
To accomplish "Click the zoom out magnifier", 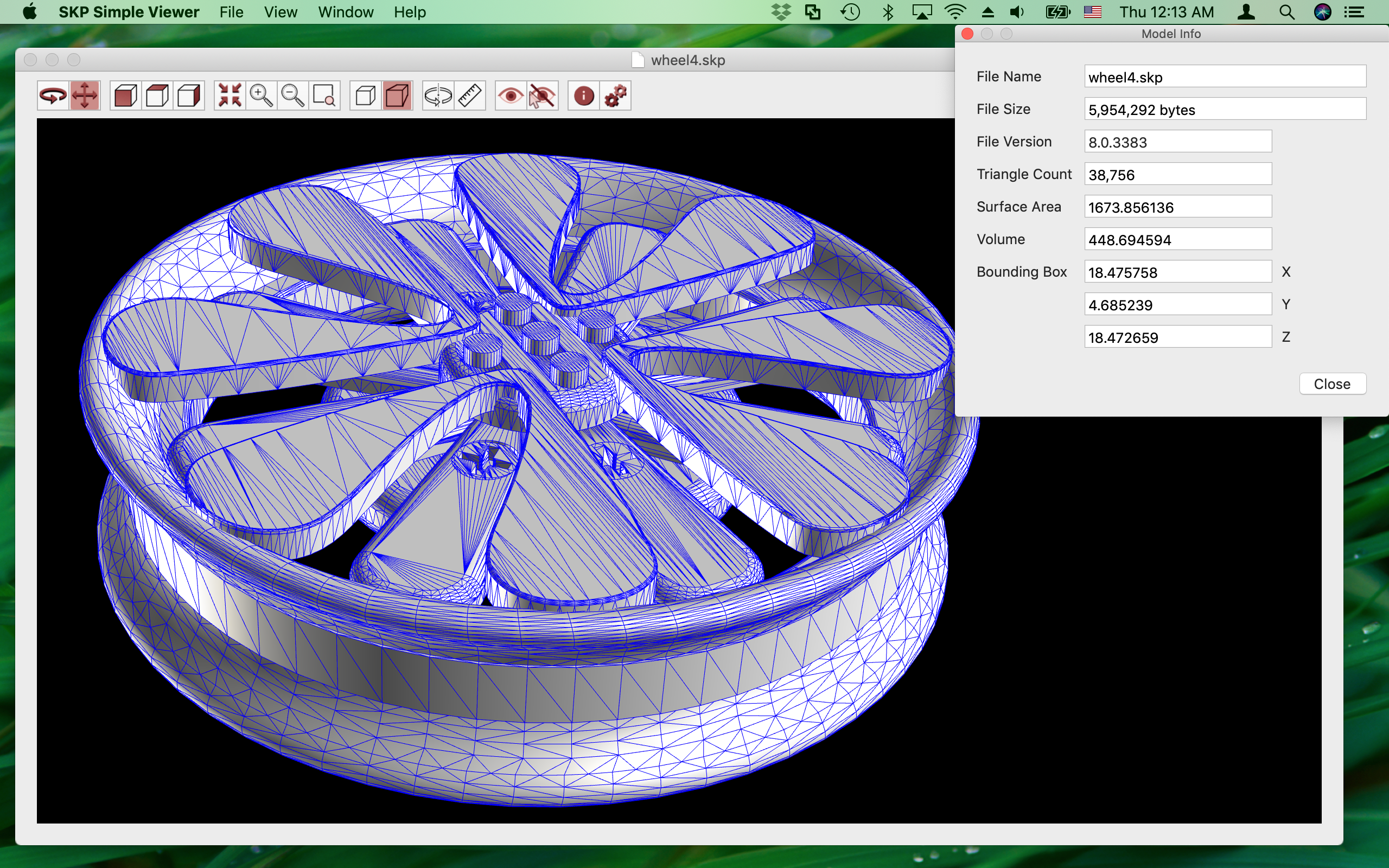I will [293, 96].
